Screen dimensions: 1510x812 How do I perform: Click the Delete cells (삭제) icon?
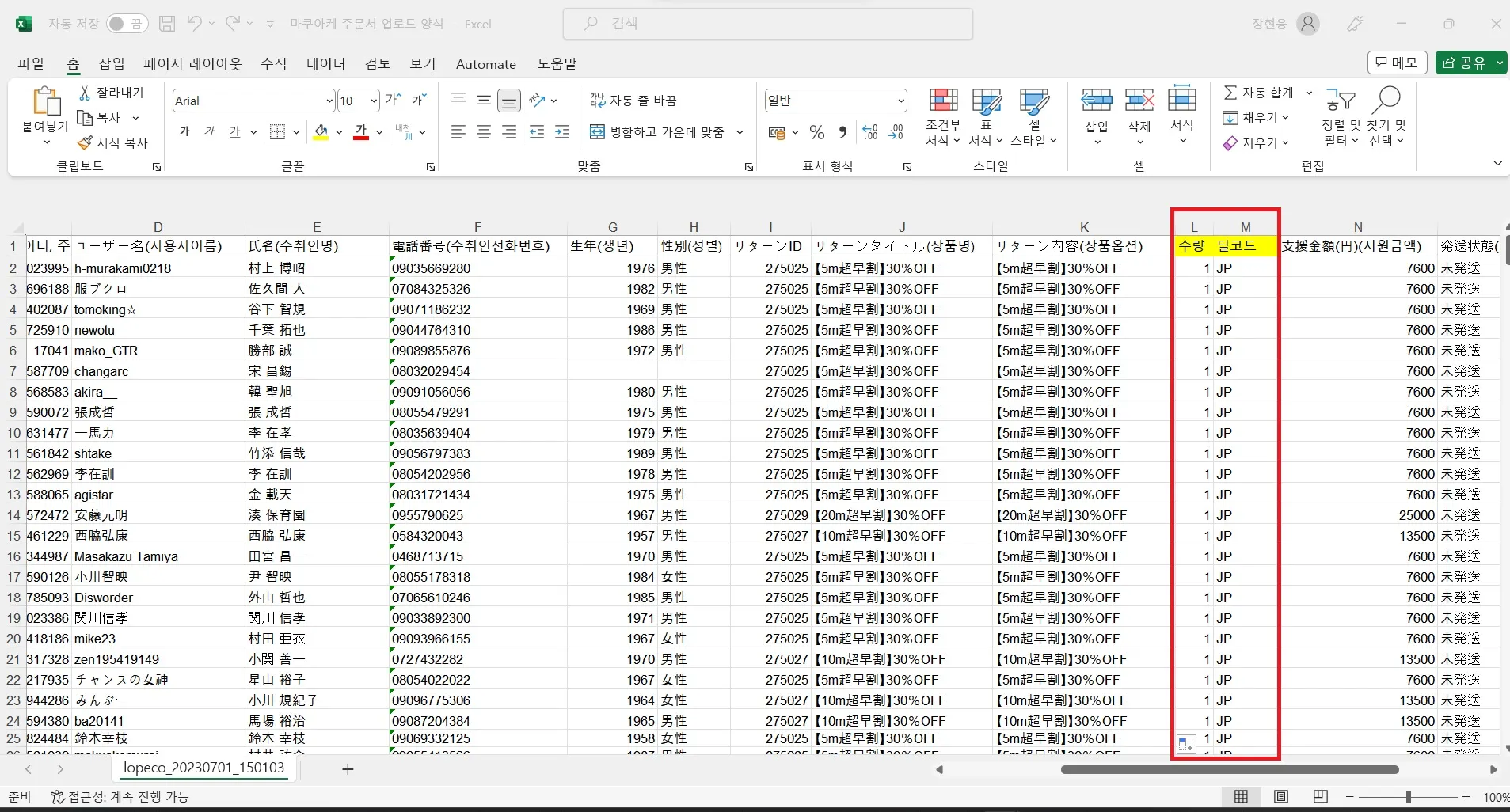click(x=1139, y=100)
